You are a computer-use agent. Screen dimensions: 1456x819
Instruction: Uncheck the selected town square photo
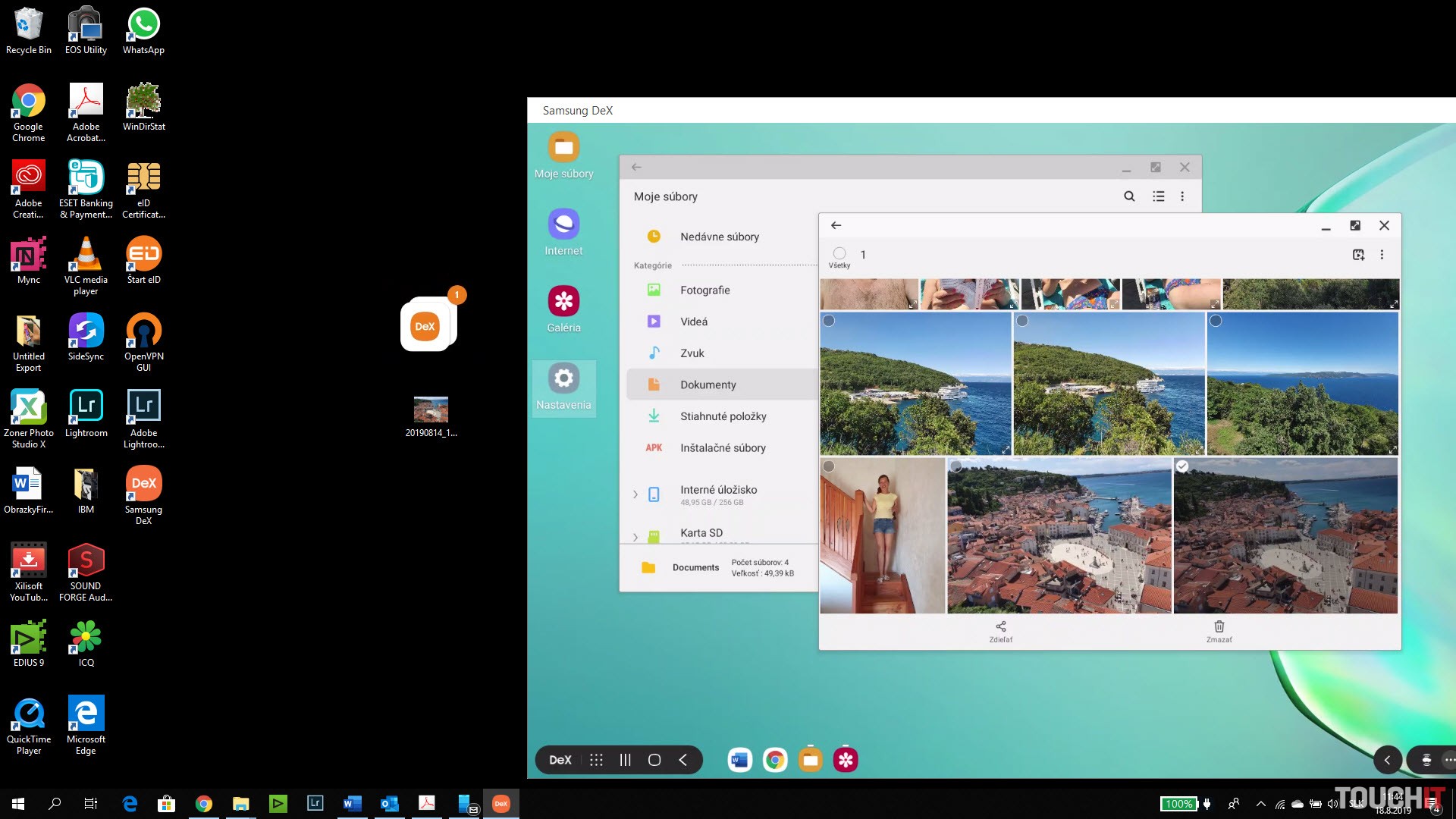click(x=1182, y=466)
